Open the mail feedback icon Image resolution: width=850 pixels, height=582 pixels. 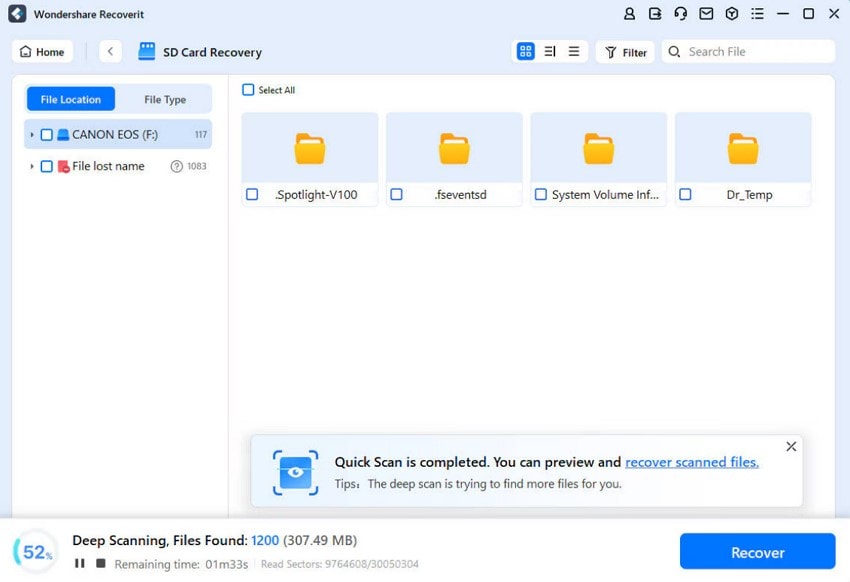point(706,14)
